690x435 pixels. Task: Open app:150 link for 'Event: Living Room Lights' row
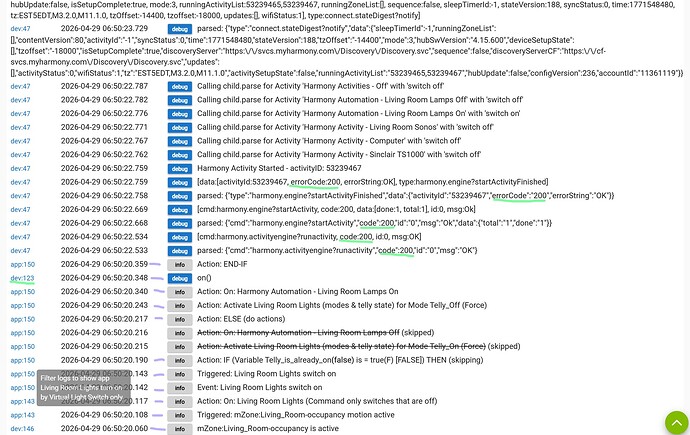(22, 387)
